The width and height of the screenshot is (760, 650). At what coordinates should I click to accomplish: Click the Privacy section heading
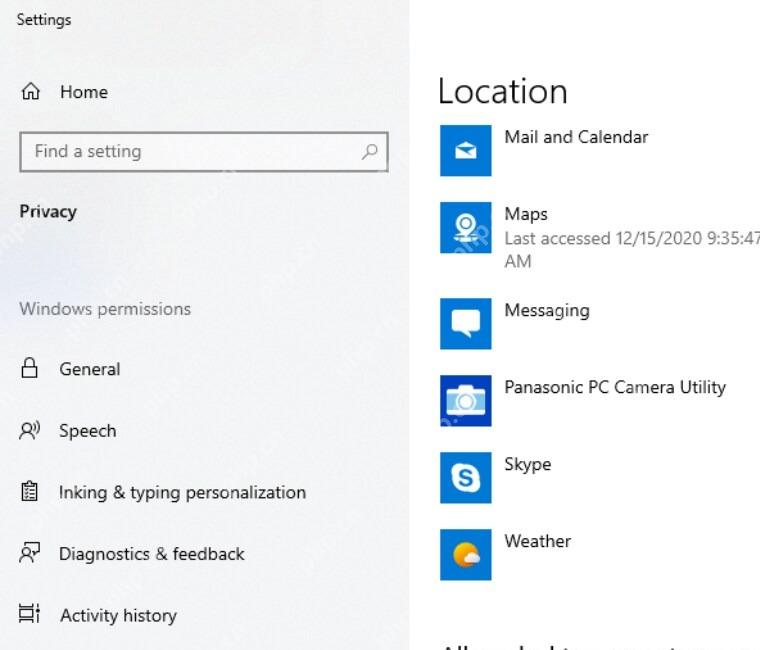pyautogui.click(x=48, y=212)
